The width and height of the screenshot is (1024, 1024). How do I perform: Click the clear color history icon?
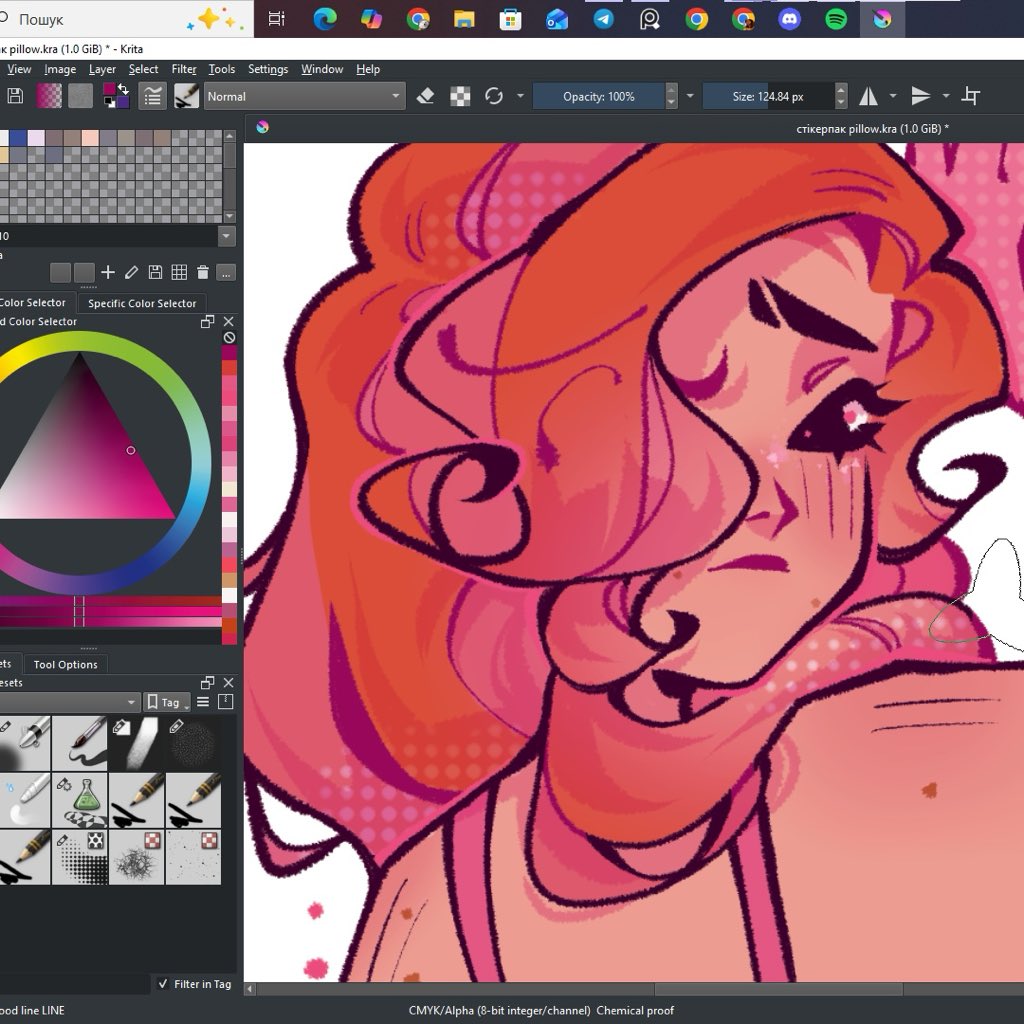point(229,338)
